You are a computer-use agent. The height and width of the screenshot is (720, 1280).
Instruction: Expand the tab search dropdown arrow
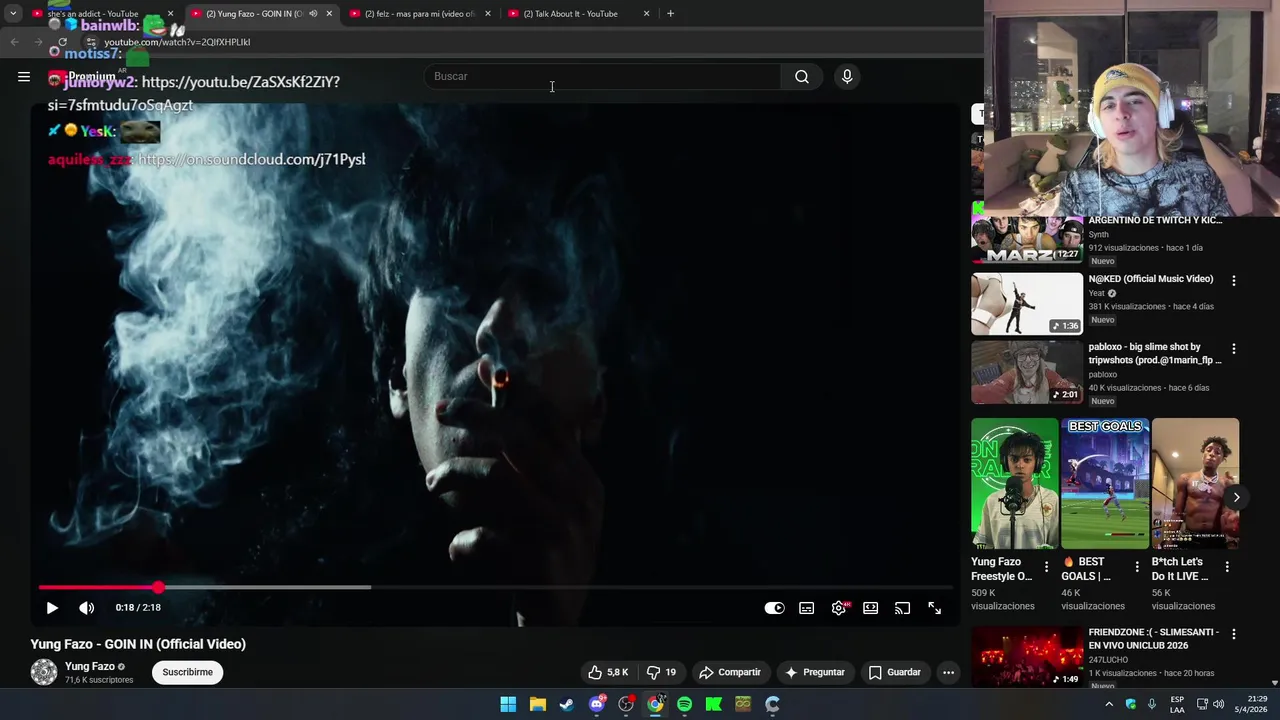[x=13, y=14]
